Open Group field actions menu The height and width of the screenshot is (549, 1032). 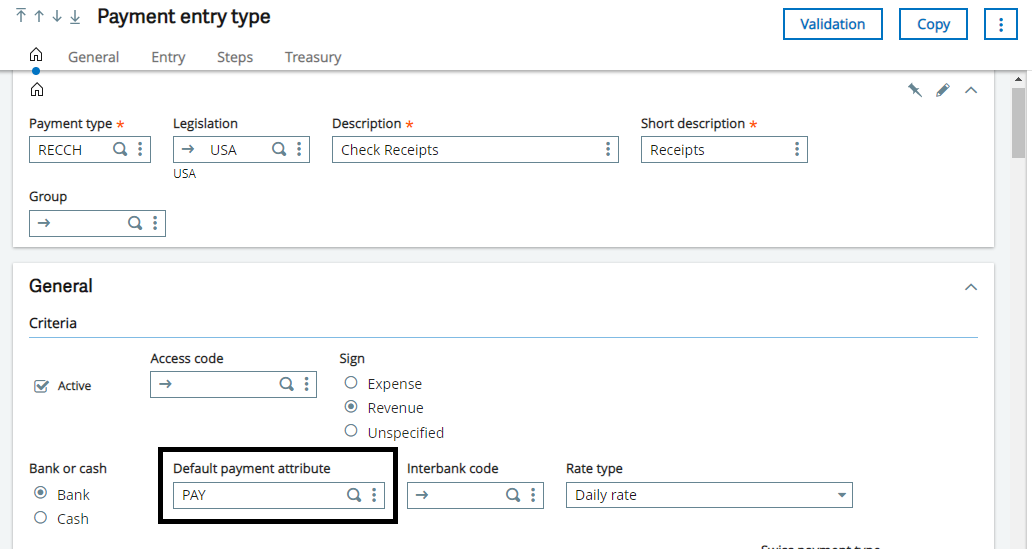[155, 223]
